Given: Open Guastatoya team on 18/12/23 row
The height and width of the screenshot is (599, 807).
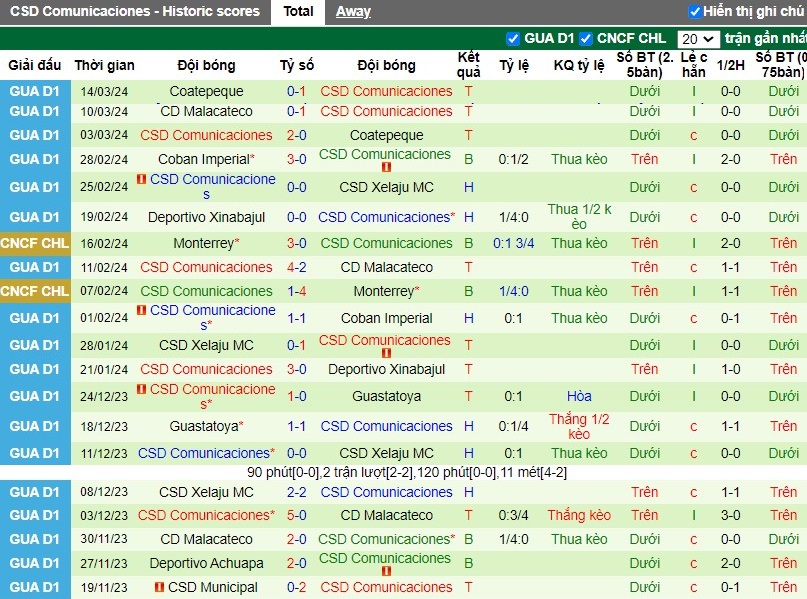Looking at the screenshot, I should pos(204,427).
